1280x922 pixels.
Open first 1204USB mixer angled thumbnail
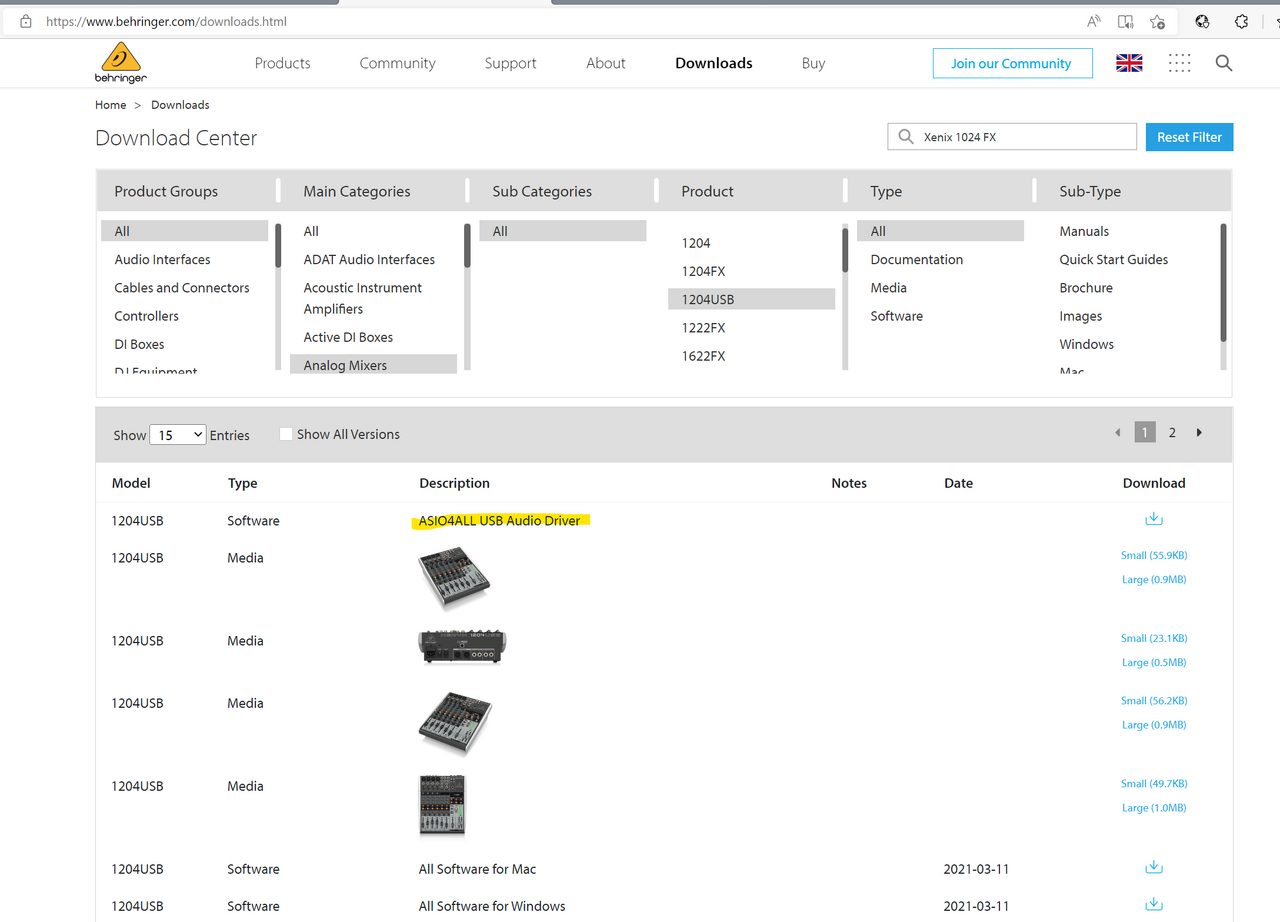454,577
